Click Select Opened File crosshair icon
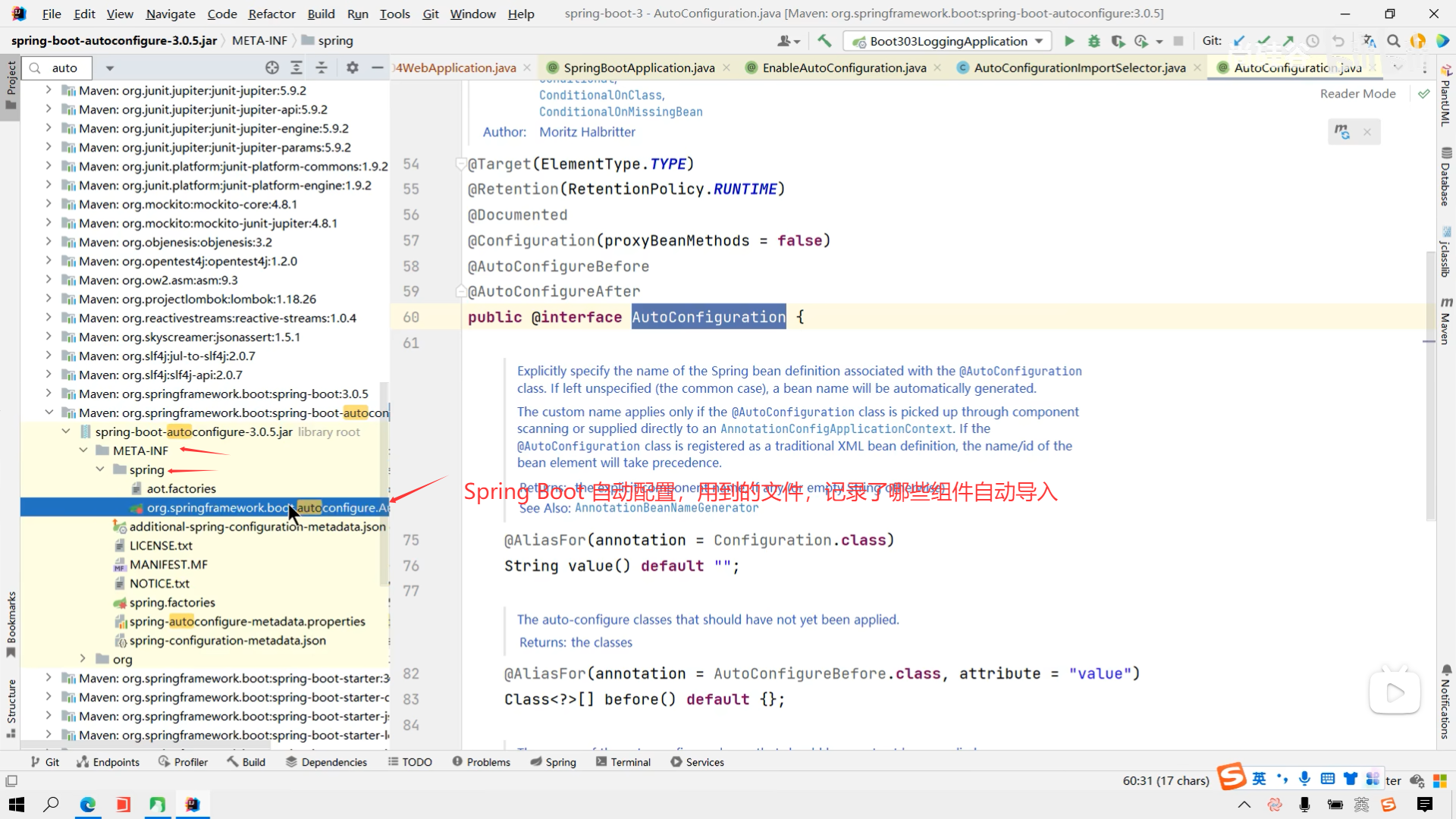 [x=272, y=67]
